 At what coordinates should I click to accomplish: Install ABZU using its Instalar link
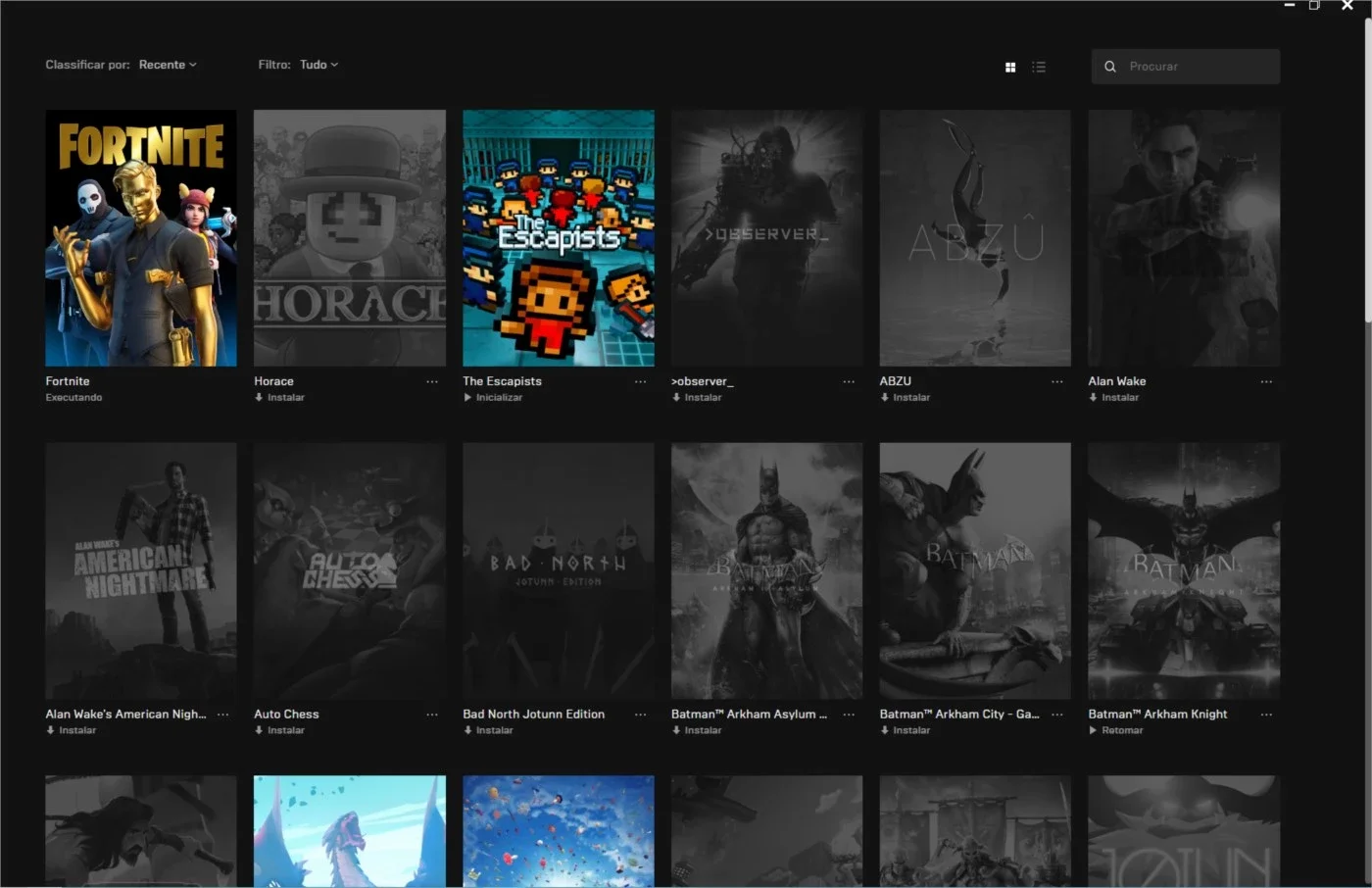tap(906, 398)
